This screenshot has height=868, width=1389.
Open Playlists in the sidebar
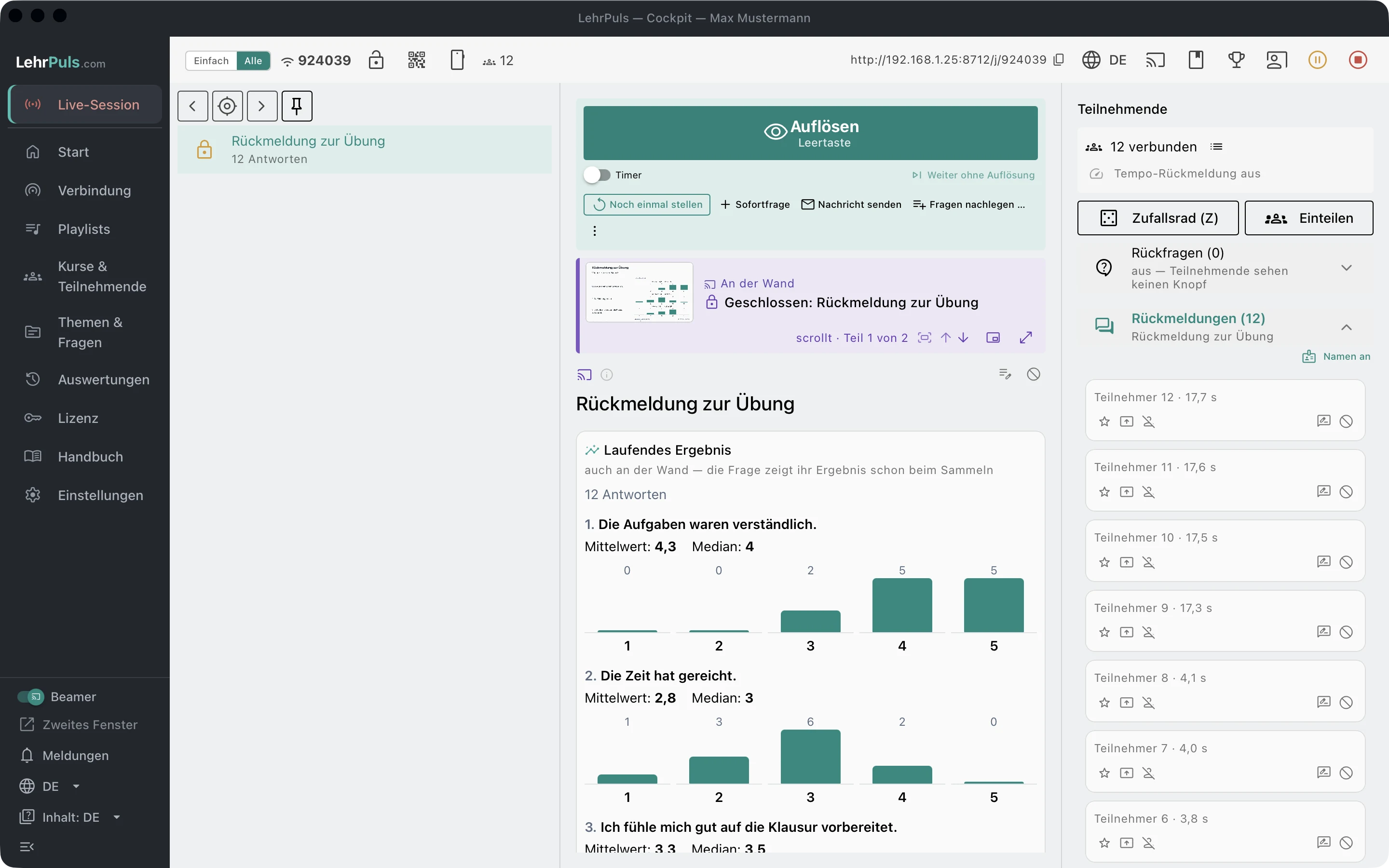tap(84, 229)
